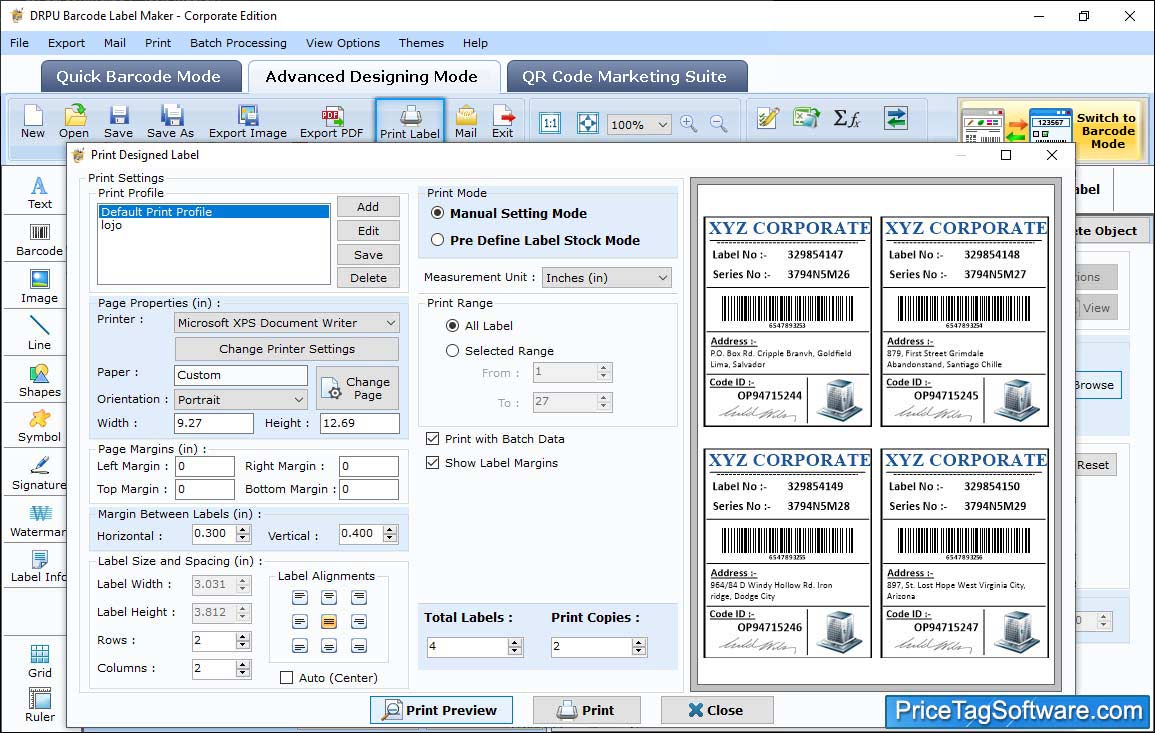Screen dimensions: 1155x733
Task: Toggle the Ruler tool in sidebar
Action: pos(40,706)
